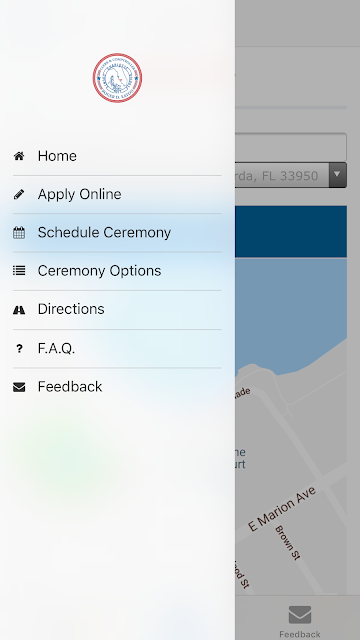Tap the calendar icon for Schedule Ceremony
Image resolution: width=360 pixels, height=640 pixels.
(19, 233)
